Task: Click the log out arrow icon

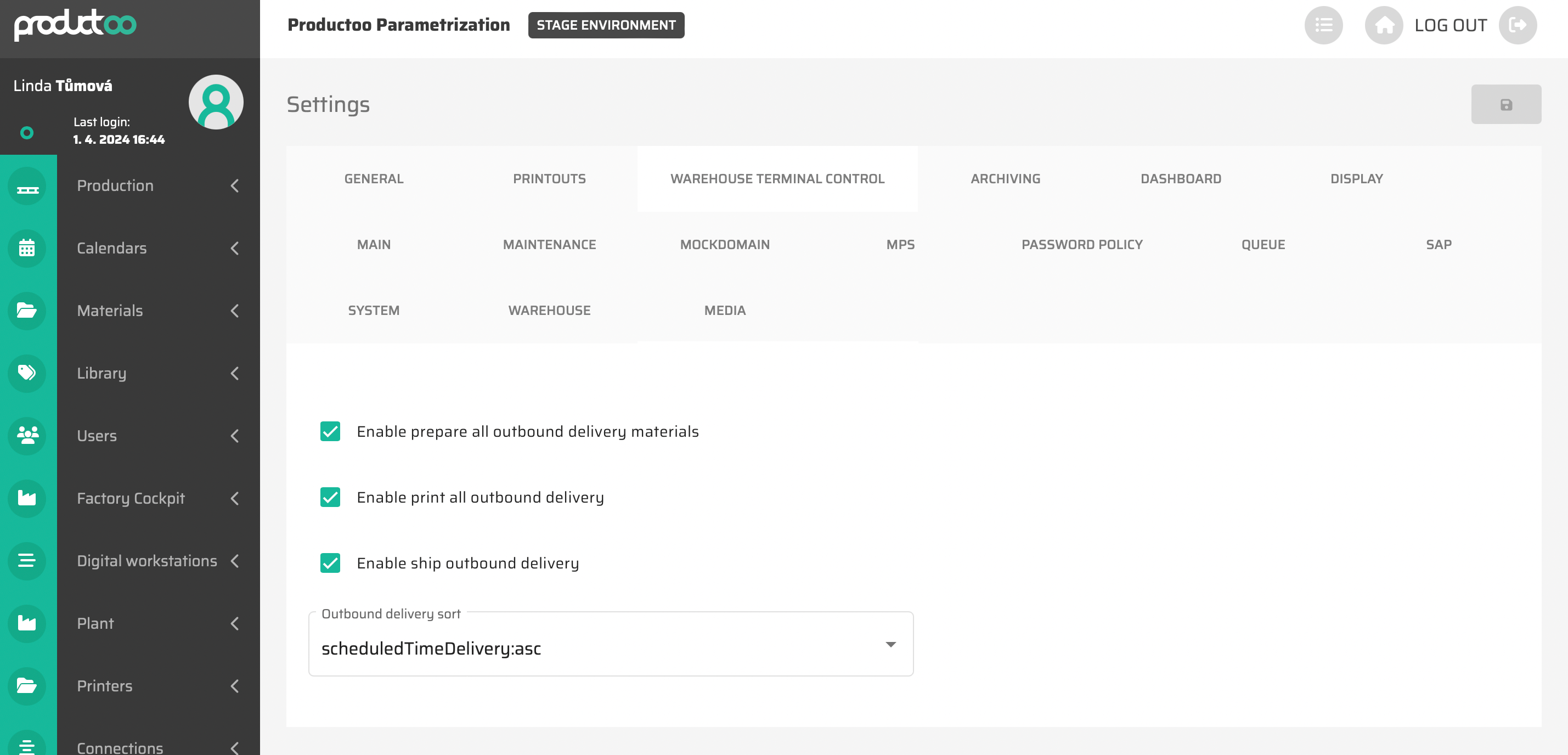Action: tap(1517, 26)
